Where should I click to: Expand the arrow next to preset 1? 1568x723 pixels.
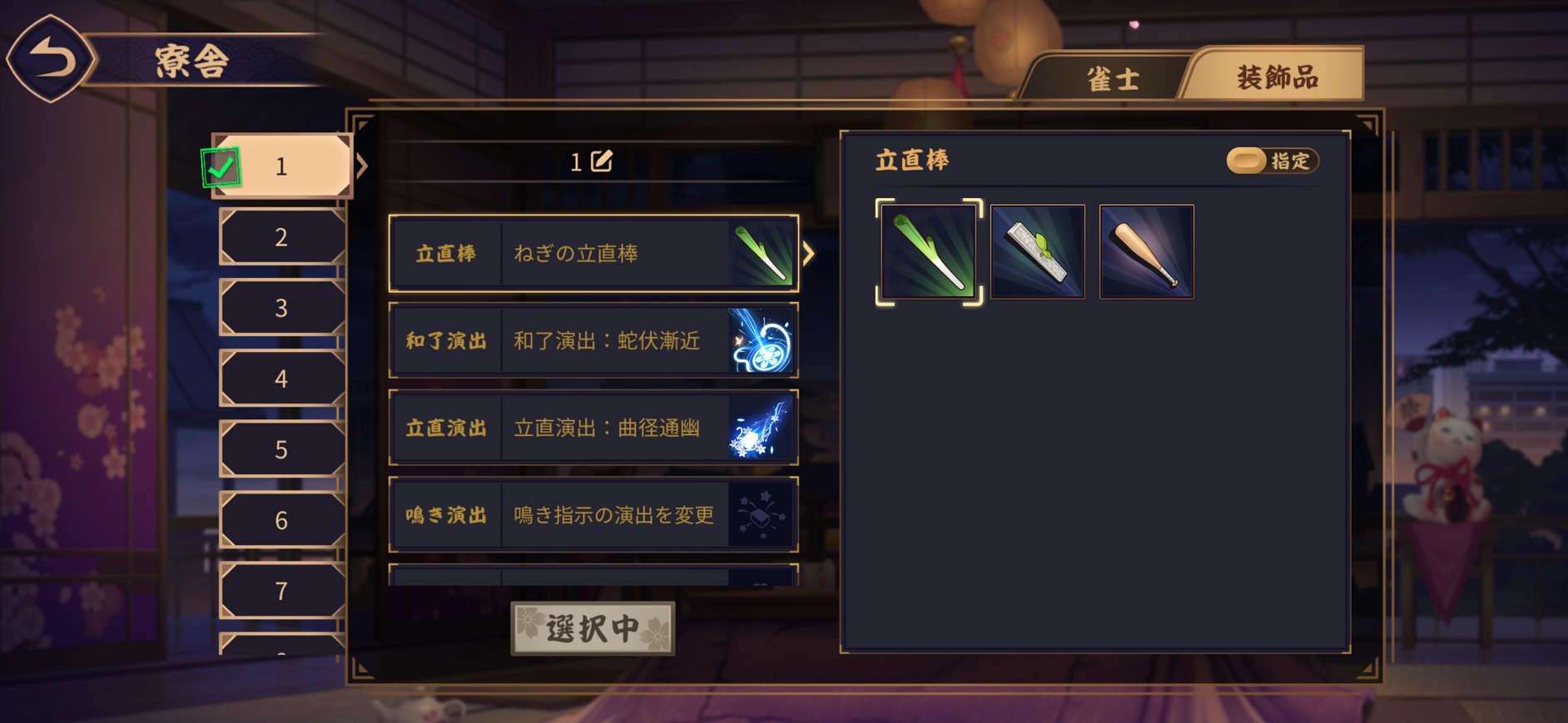pos(362,166)
